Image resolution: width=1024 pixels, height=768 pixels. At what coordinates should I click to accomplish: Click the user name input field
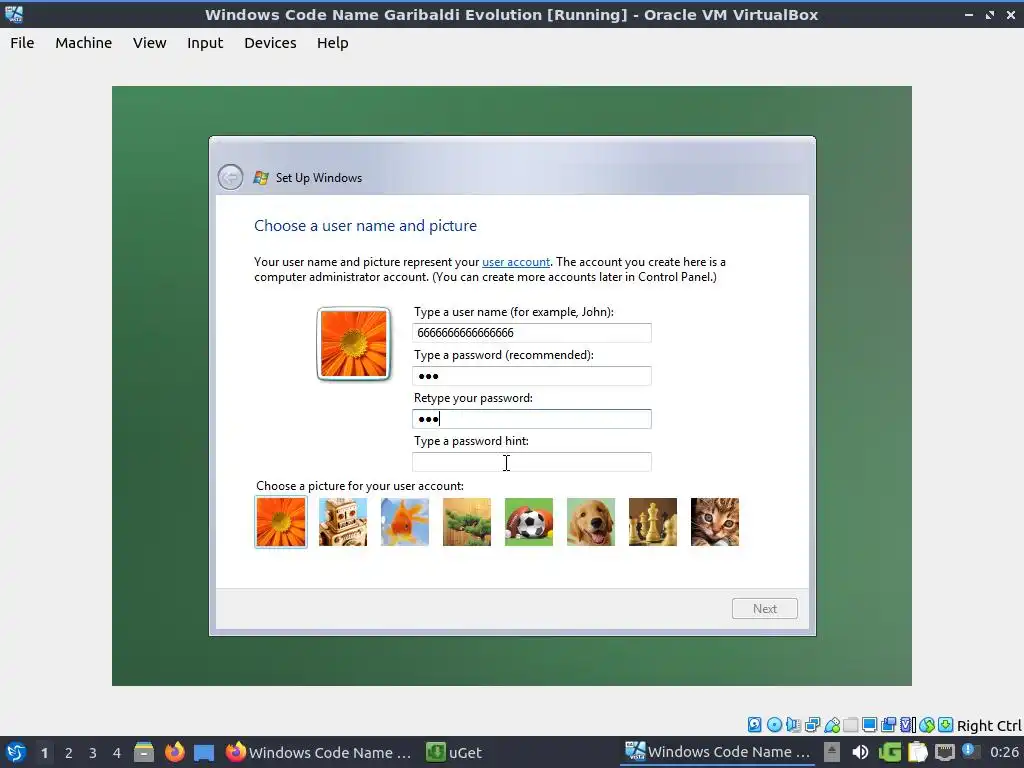532,332
